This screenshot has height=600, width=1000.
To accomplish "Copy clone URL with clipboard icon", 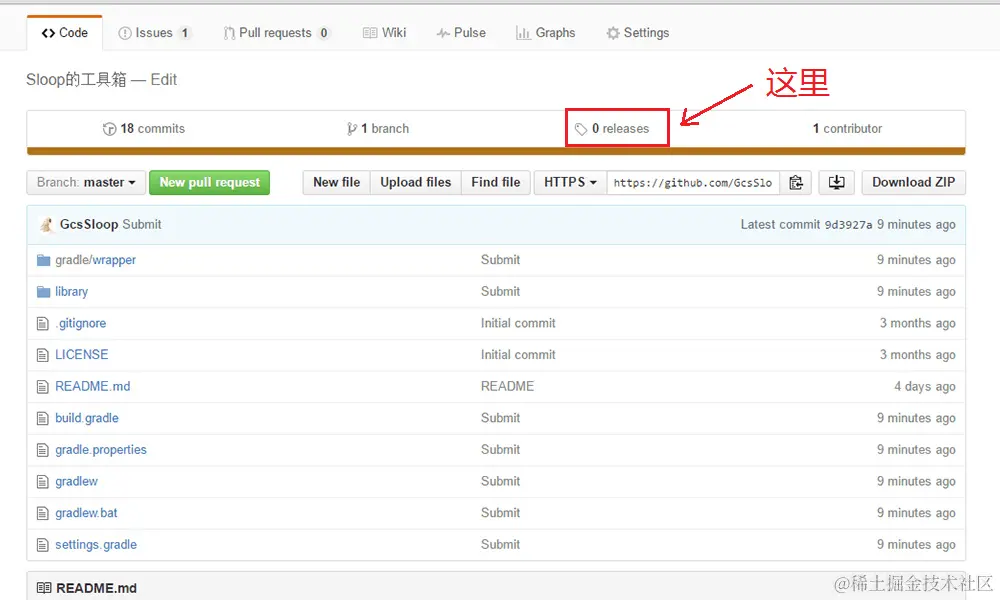I will tap(795, 182).
